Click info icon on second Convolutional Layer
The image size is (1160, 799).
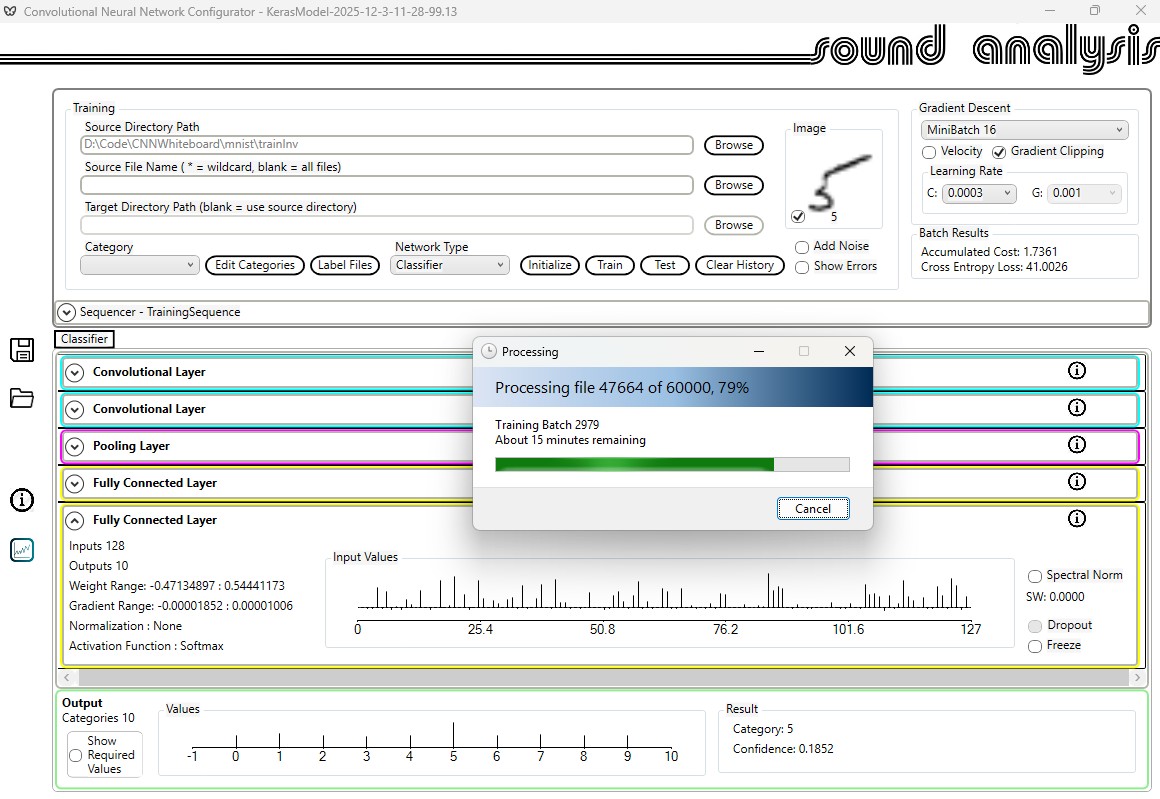point(1077,408)
